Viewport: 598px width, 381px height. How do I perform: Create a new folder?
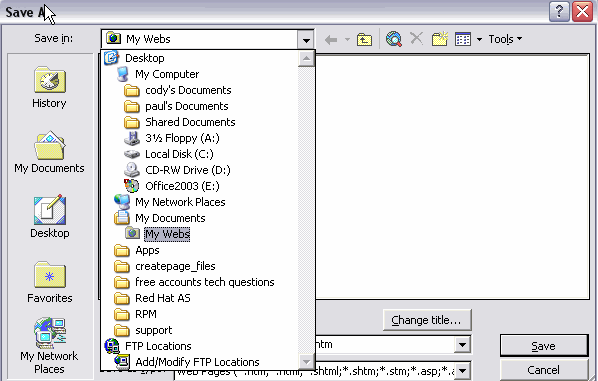tap(439, 39)
